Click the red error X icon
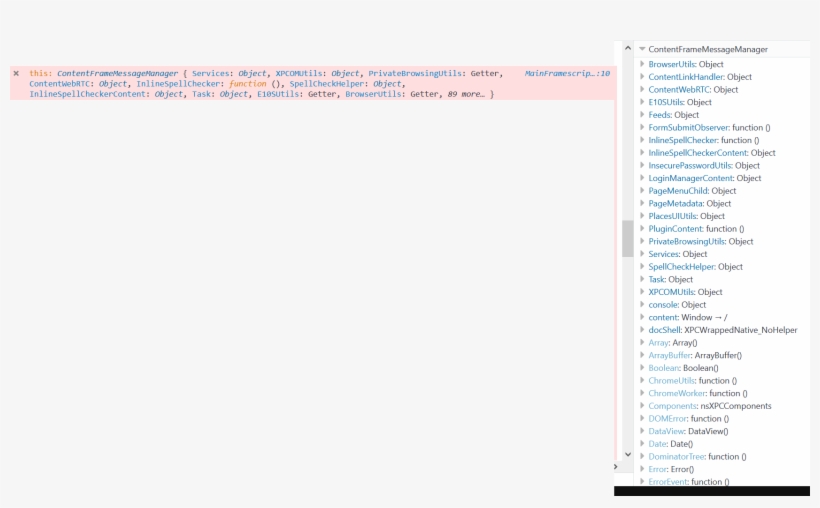820x508 pixels. (16, 74)
